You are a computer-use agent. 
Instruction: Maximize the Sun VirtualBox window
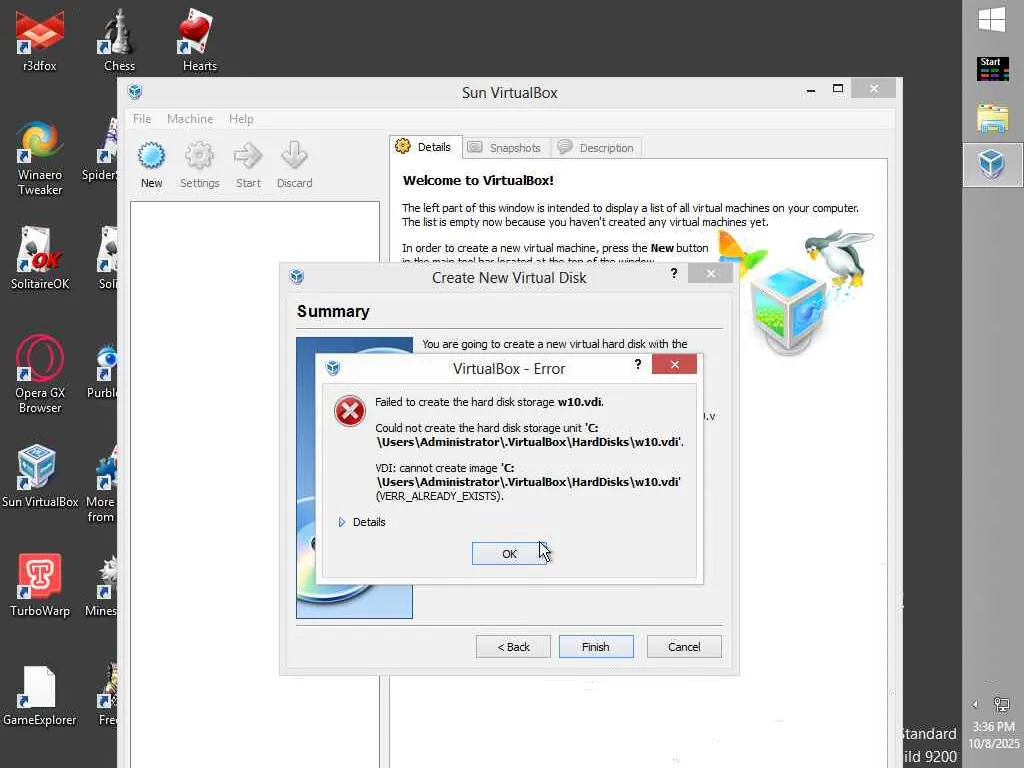click(x=838, y=89)
